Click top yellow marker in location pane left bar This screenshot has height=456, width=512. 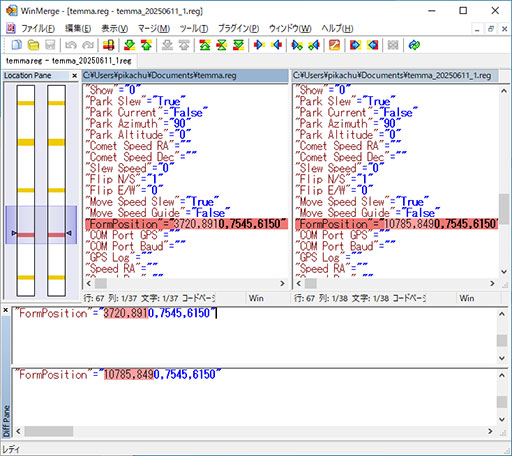tap(26, 103)
